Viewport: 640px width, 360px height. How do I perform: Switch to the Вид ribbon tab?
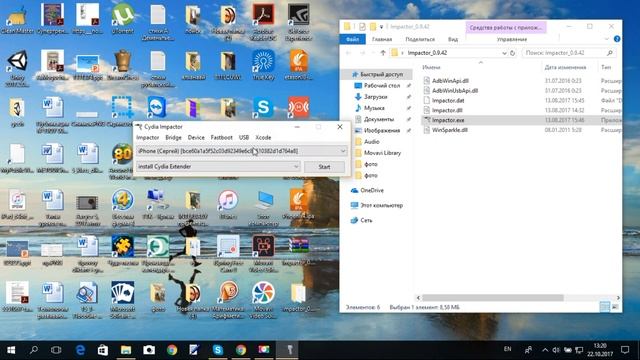[453, 39]
